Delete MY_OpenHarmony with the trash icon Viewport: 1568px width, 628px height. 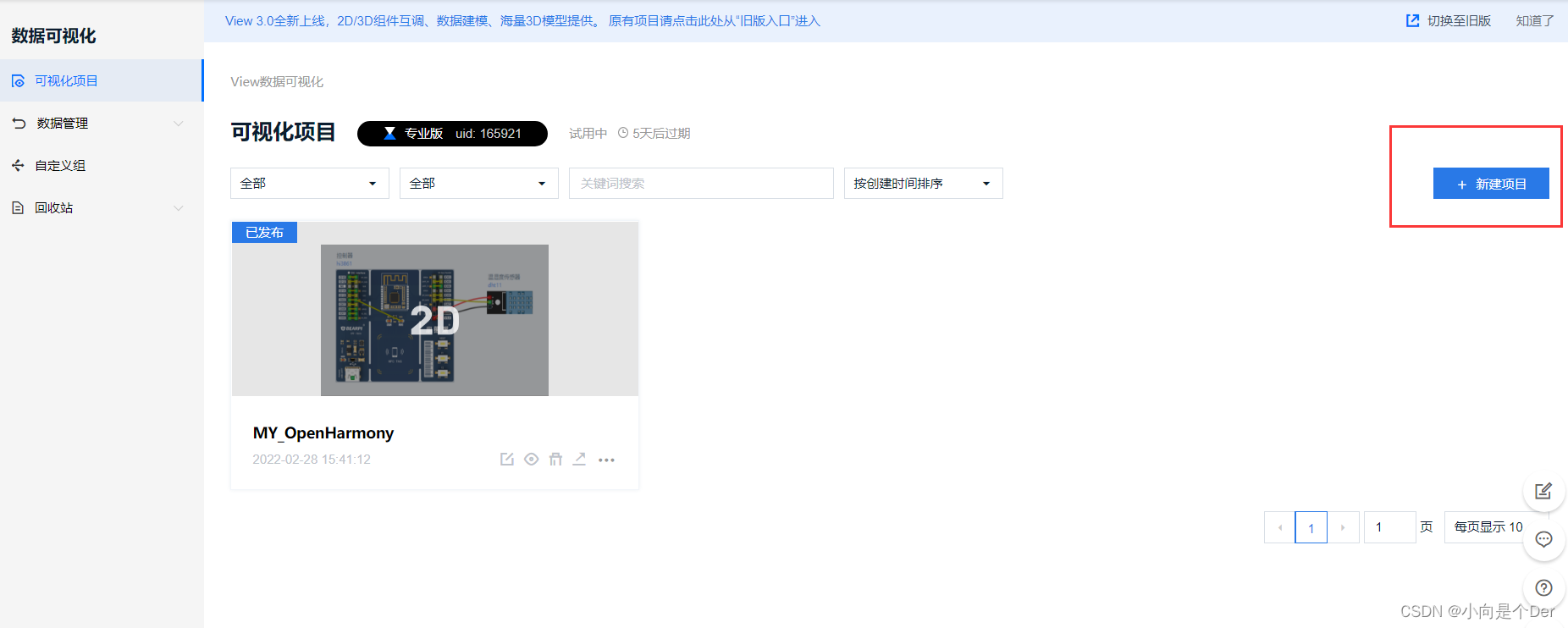coord(555,459)
